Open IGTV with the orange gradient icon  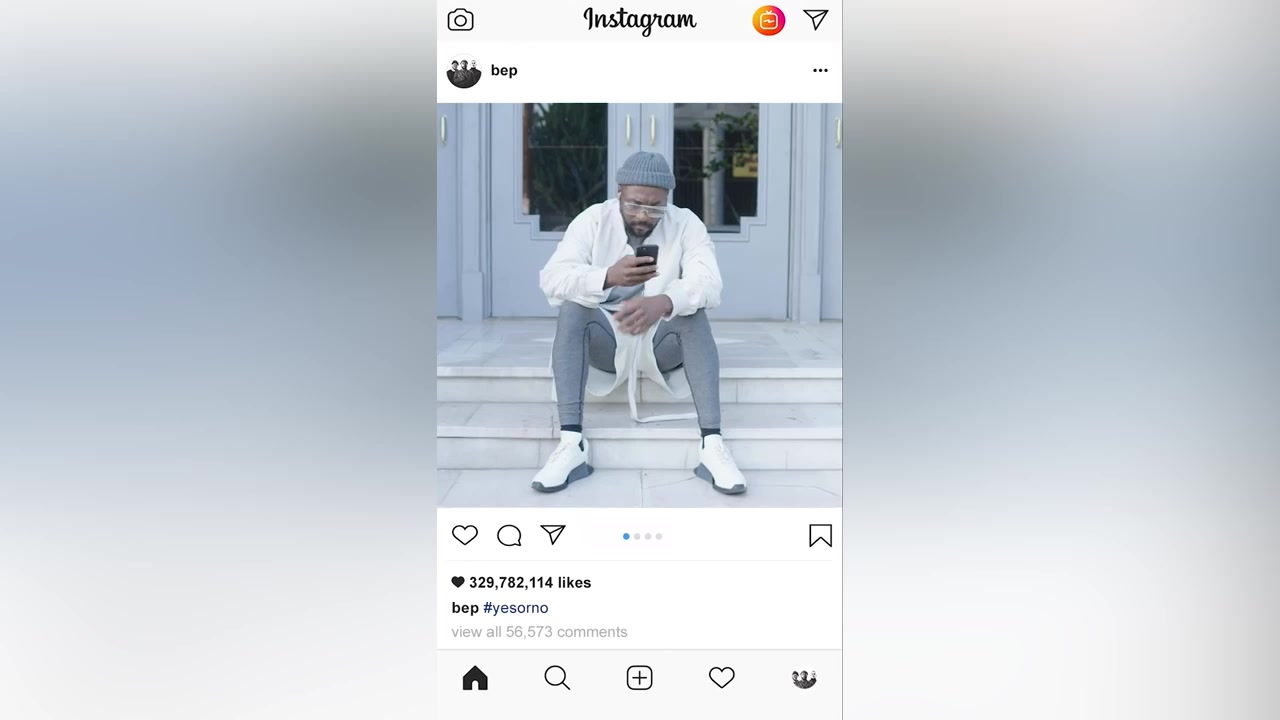click(769, 20)
